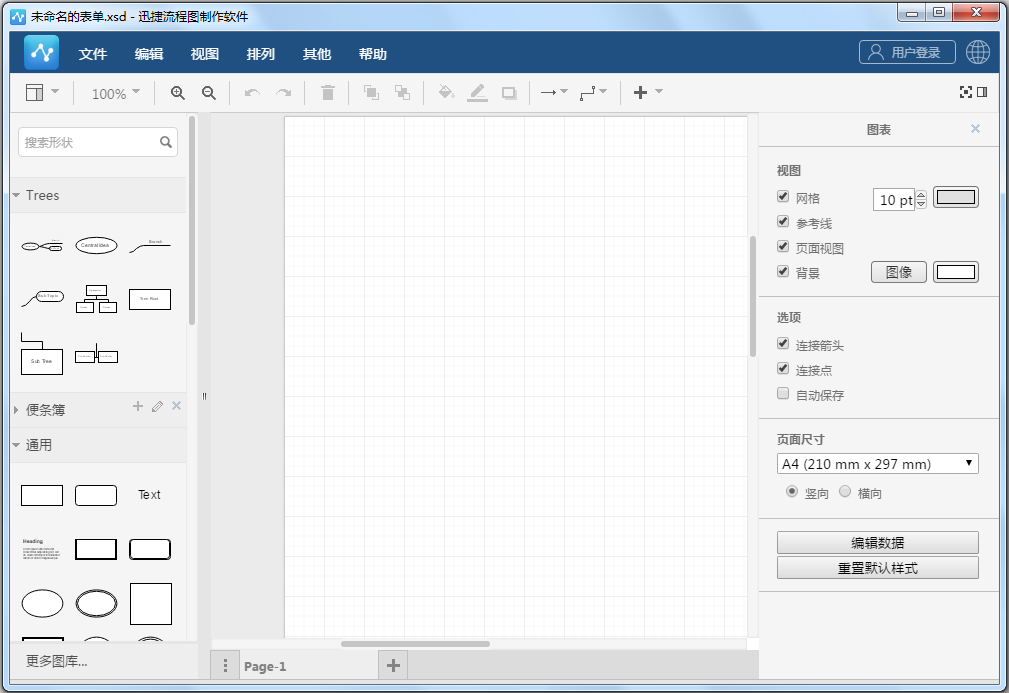Click the zoom in magnifier icon

point(178,93)
